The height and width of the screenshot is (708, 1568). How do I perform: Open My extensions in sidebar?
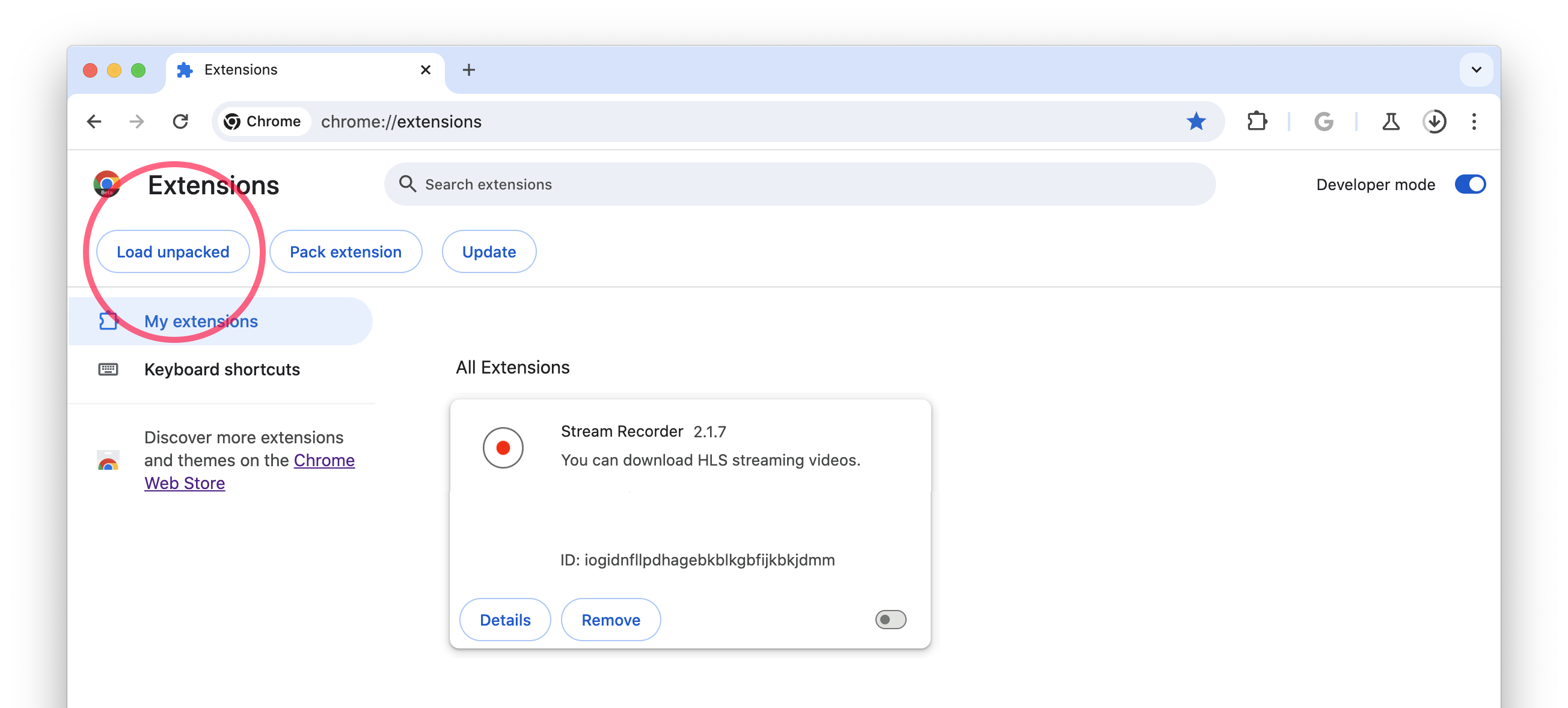point(219,321)
